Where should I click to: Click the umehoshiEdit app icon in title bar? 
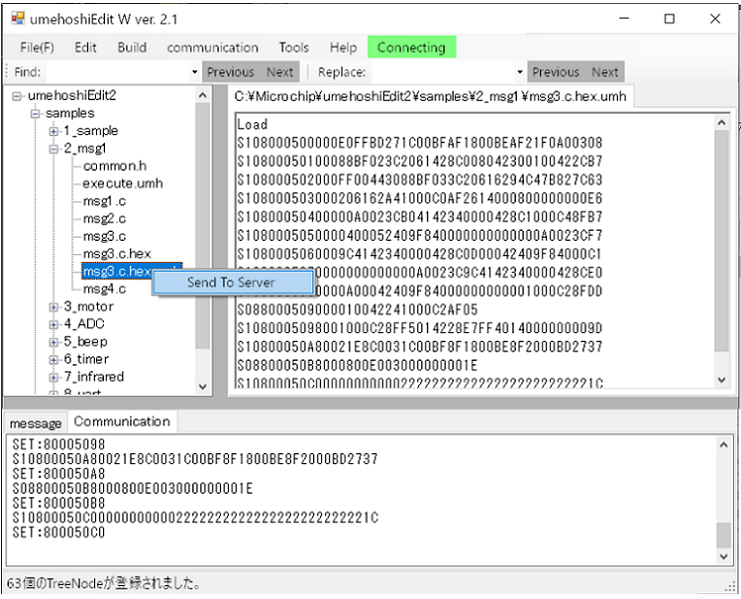tap(17, 18)
